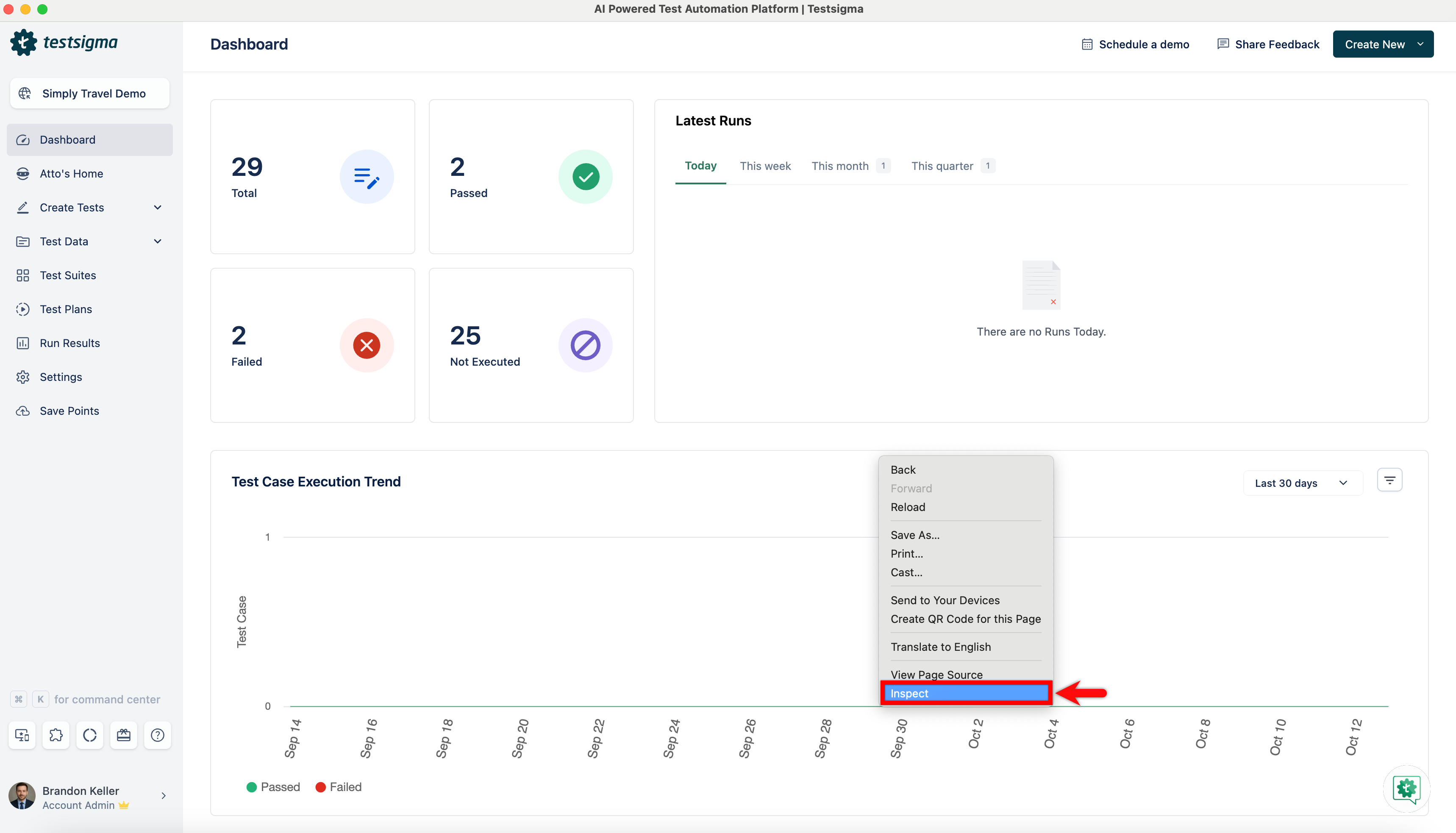Open Create New dropdown arrow
1456x833 pixels.
[1420, 44]
